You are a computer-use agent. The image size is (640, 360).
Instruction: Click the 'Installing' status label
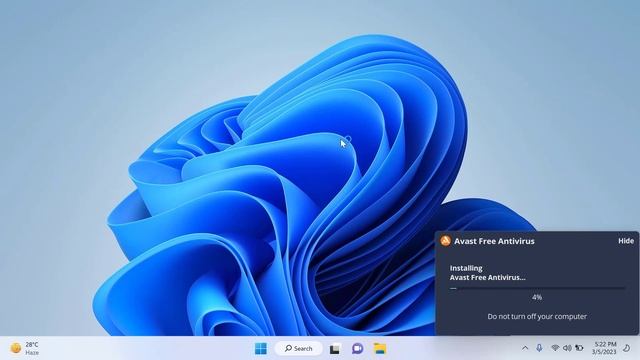pos(466,268)
